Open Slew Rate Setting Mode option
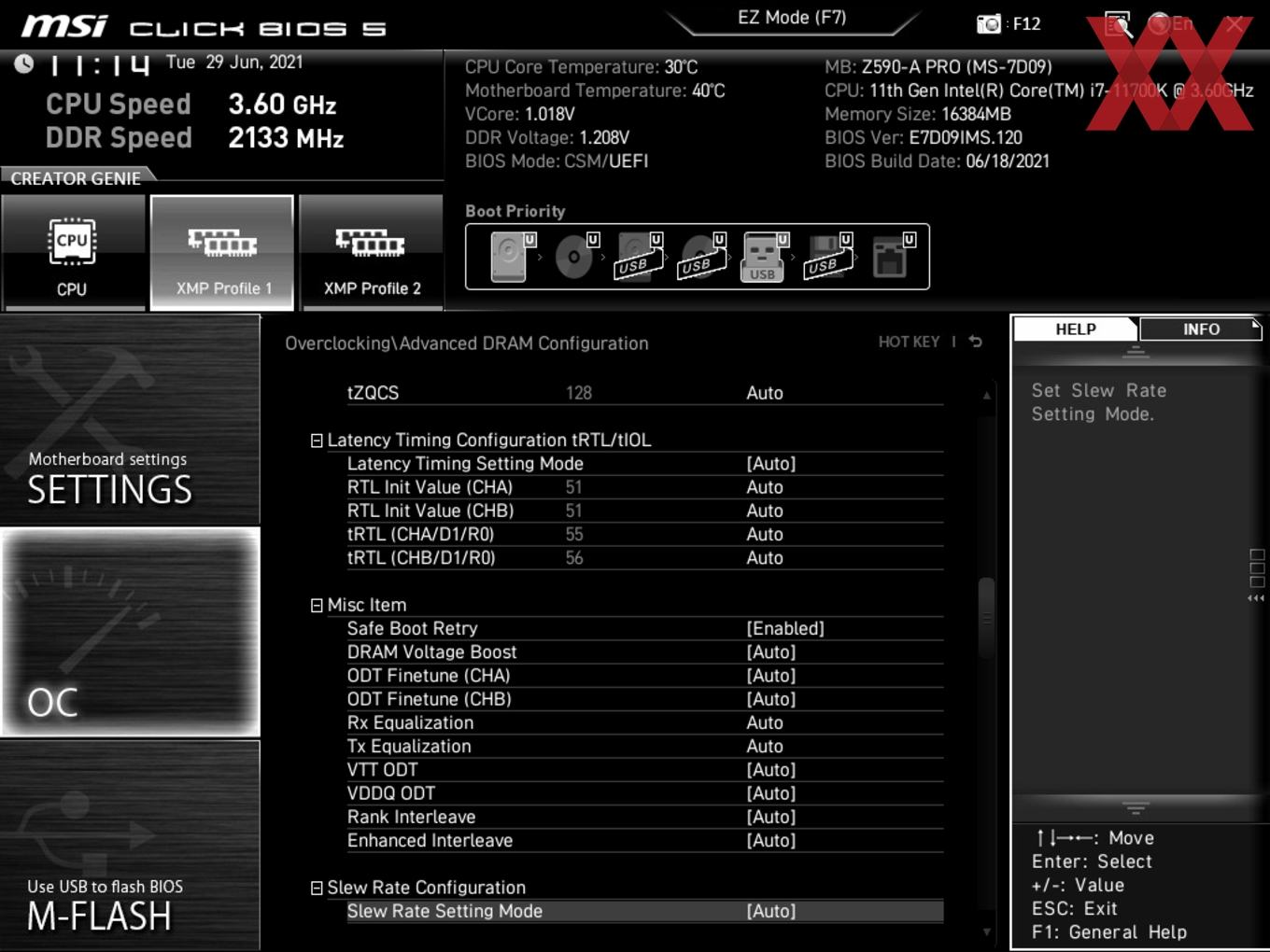 (x=644, y=912)
